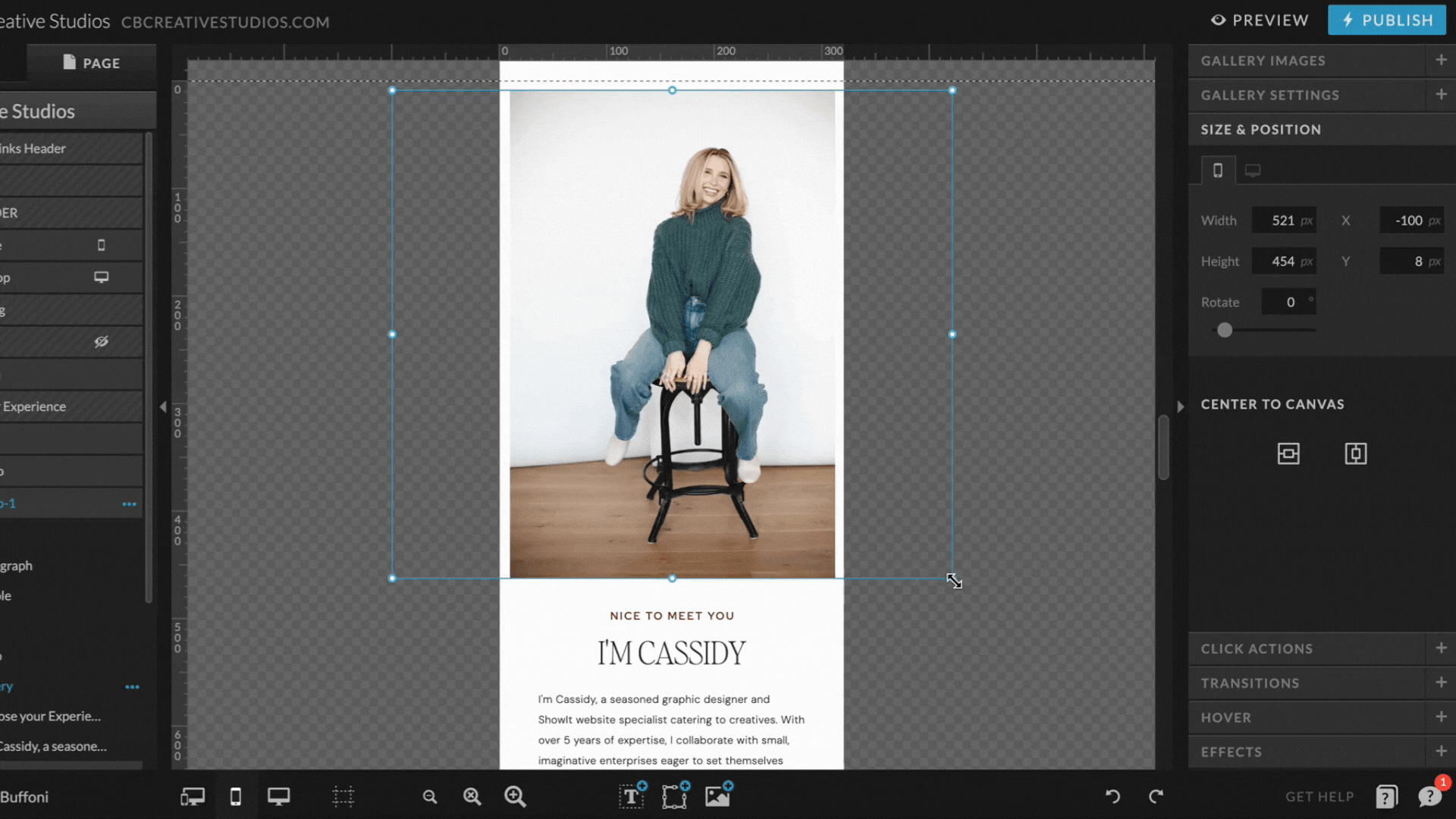The width and height of the screenshot is (1456, 819).
Task: Drag the Rotate slider control
Action: (x=1225, y=330)
